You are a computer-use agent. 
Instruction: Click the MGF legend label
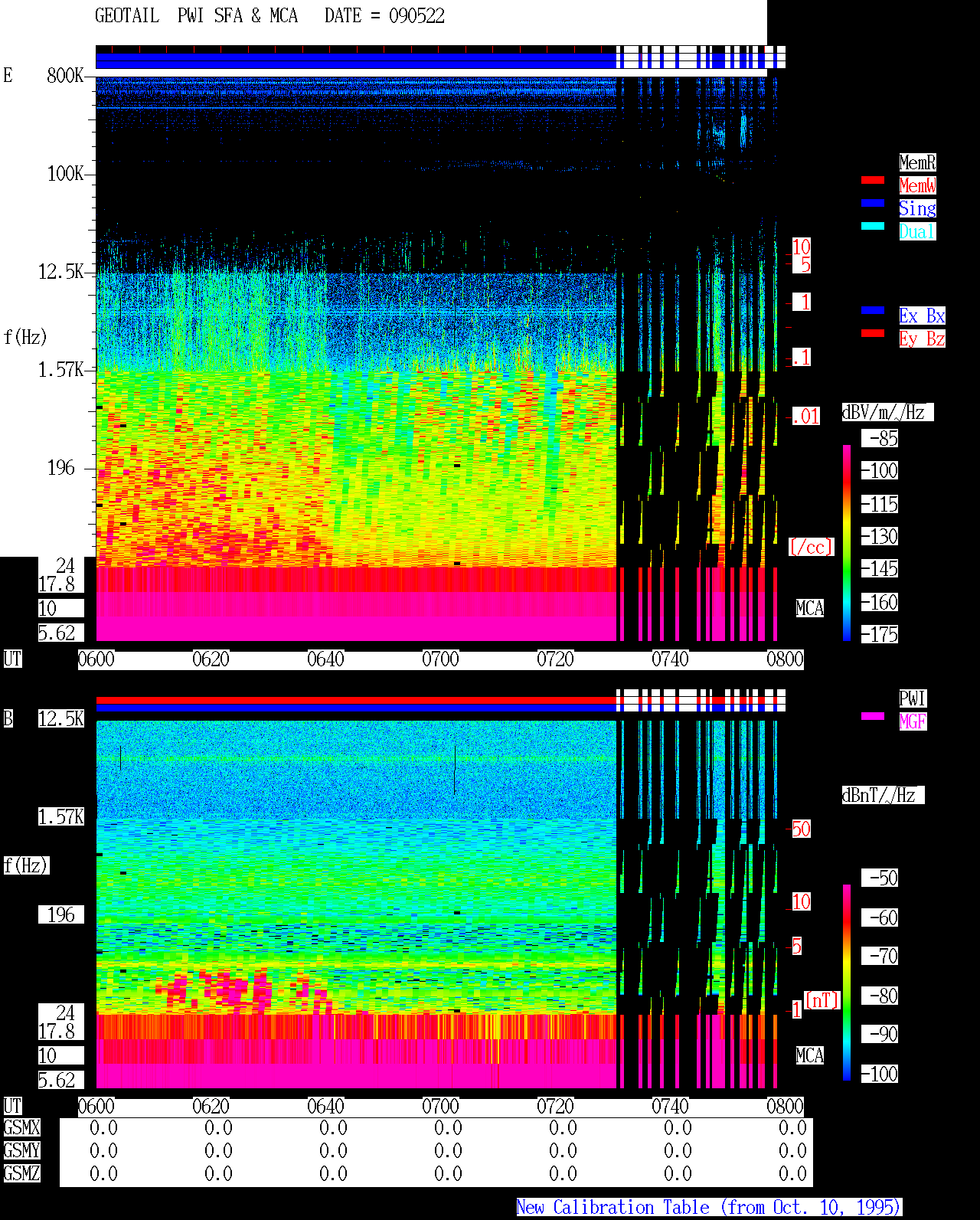(913, 721)
